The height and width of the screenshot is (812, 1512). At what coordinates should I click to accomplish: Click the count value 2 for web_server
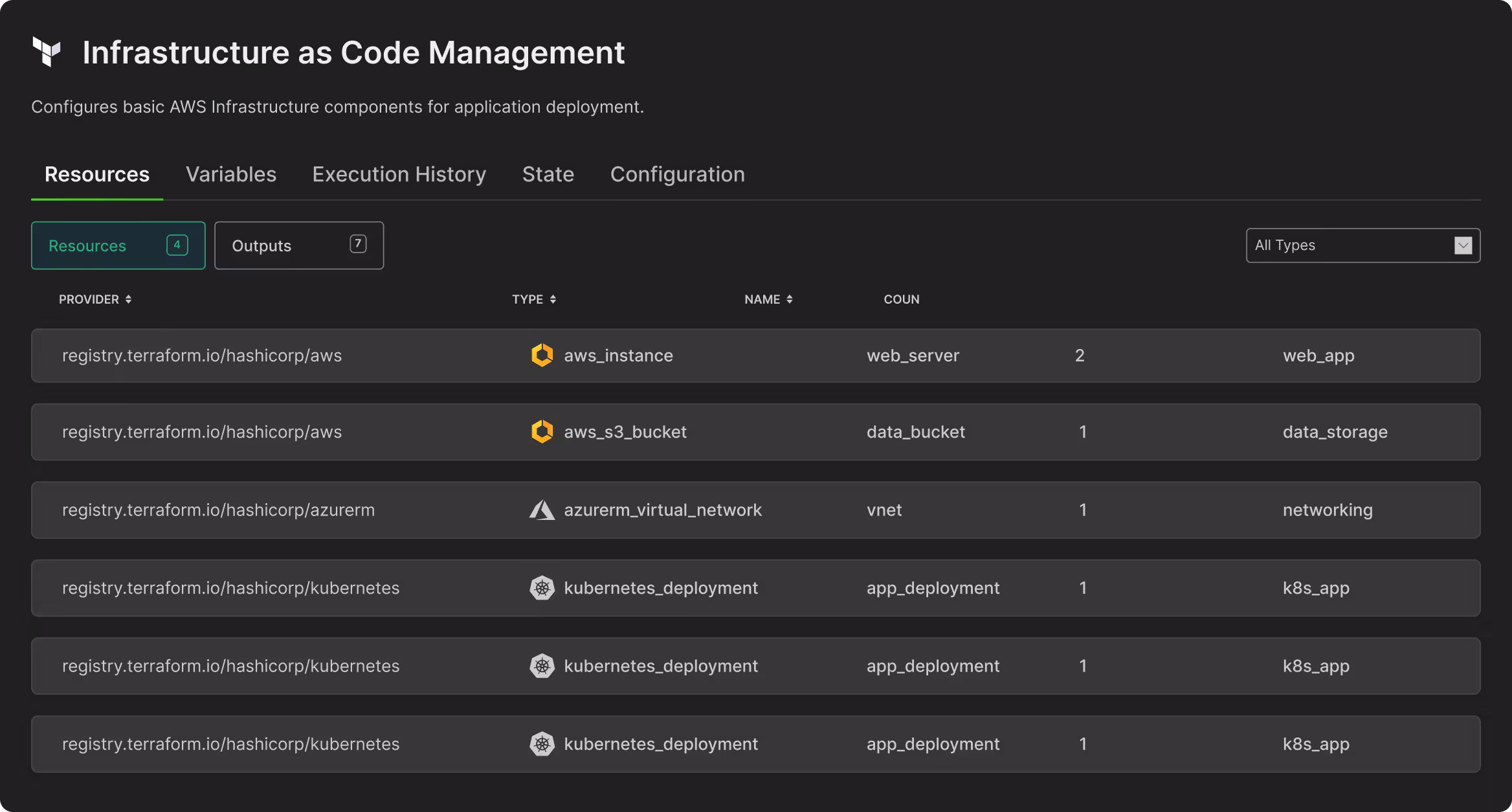pyautogui.click(x=1080, y=355)
